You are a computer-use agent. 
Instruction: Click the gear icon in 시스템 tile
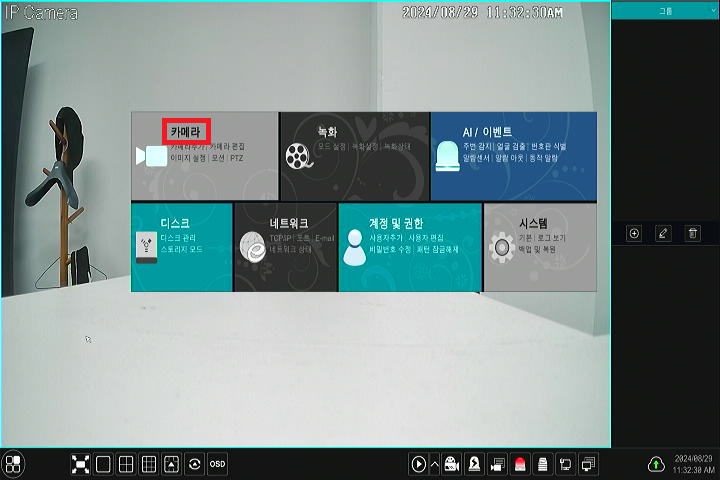[502, 248]
